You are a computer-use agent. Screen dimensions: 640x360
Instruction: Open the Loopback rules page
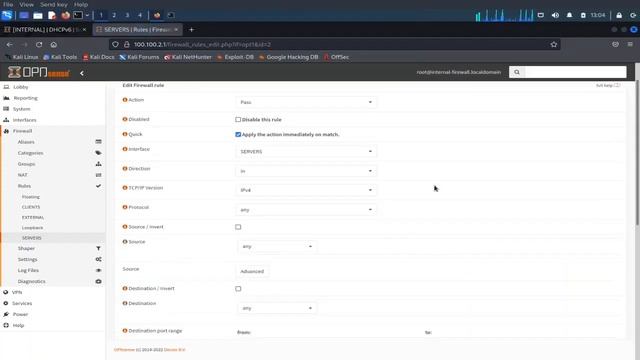click(32, 227)
